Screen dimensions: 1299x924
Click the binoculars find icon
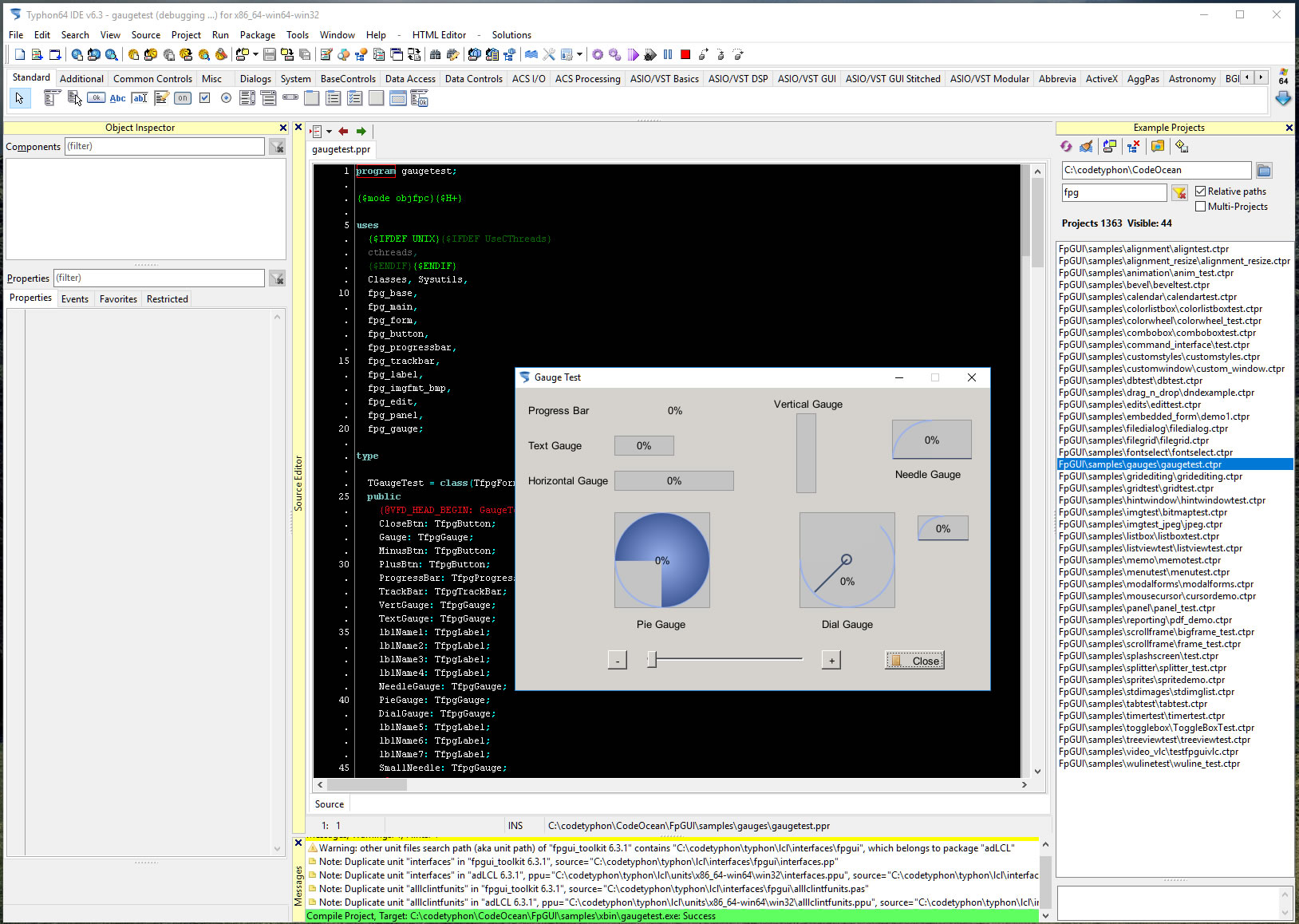(x=435, y=54)
